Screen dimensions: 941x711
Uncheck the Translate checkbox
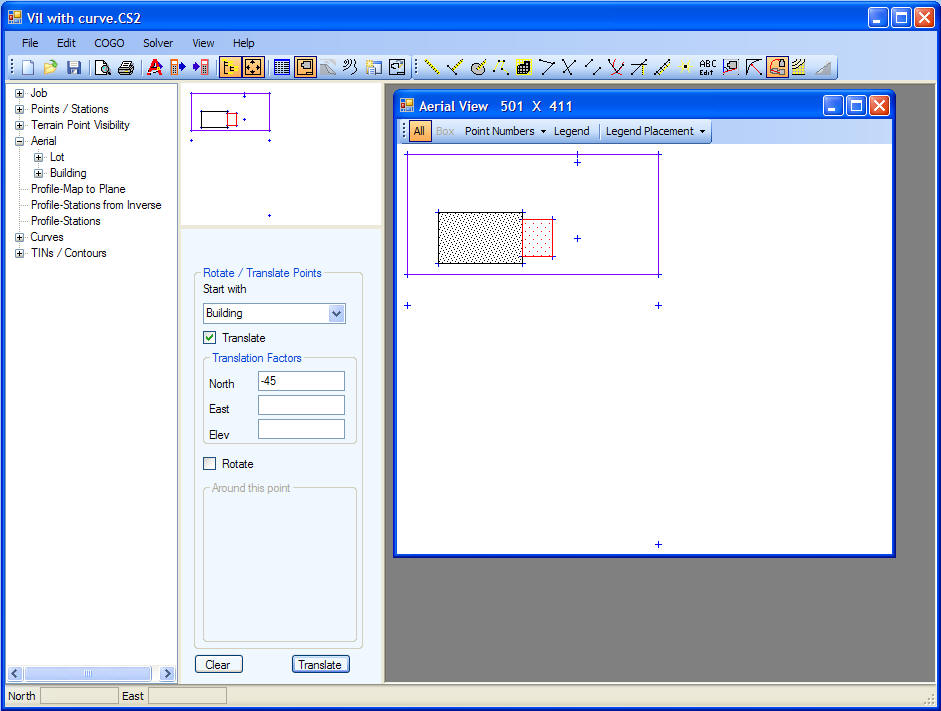[x=210, y=338]
